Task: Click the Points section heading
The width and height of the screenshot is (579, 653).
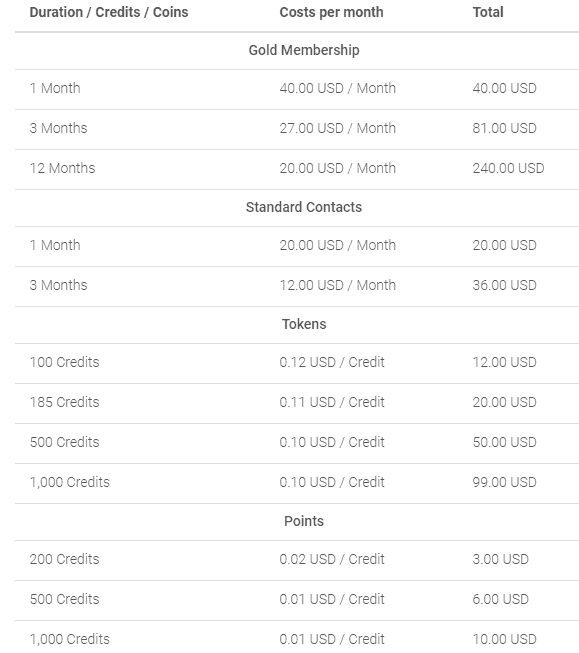Action: tap(304, 521)
